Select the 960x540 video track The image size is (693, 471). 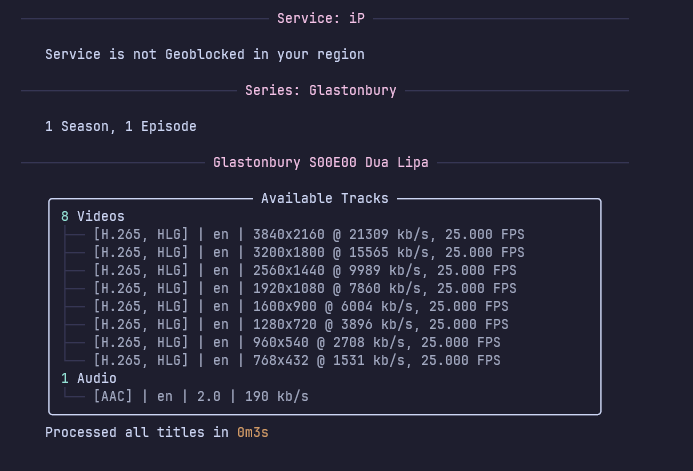pyautogui.click(x=297, y=343)
